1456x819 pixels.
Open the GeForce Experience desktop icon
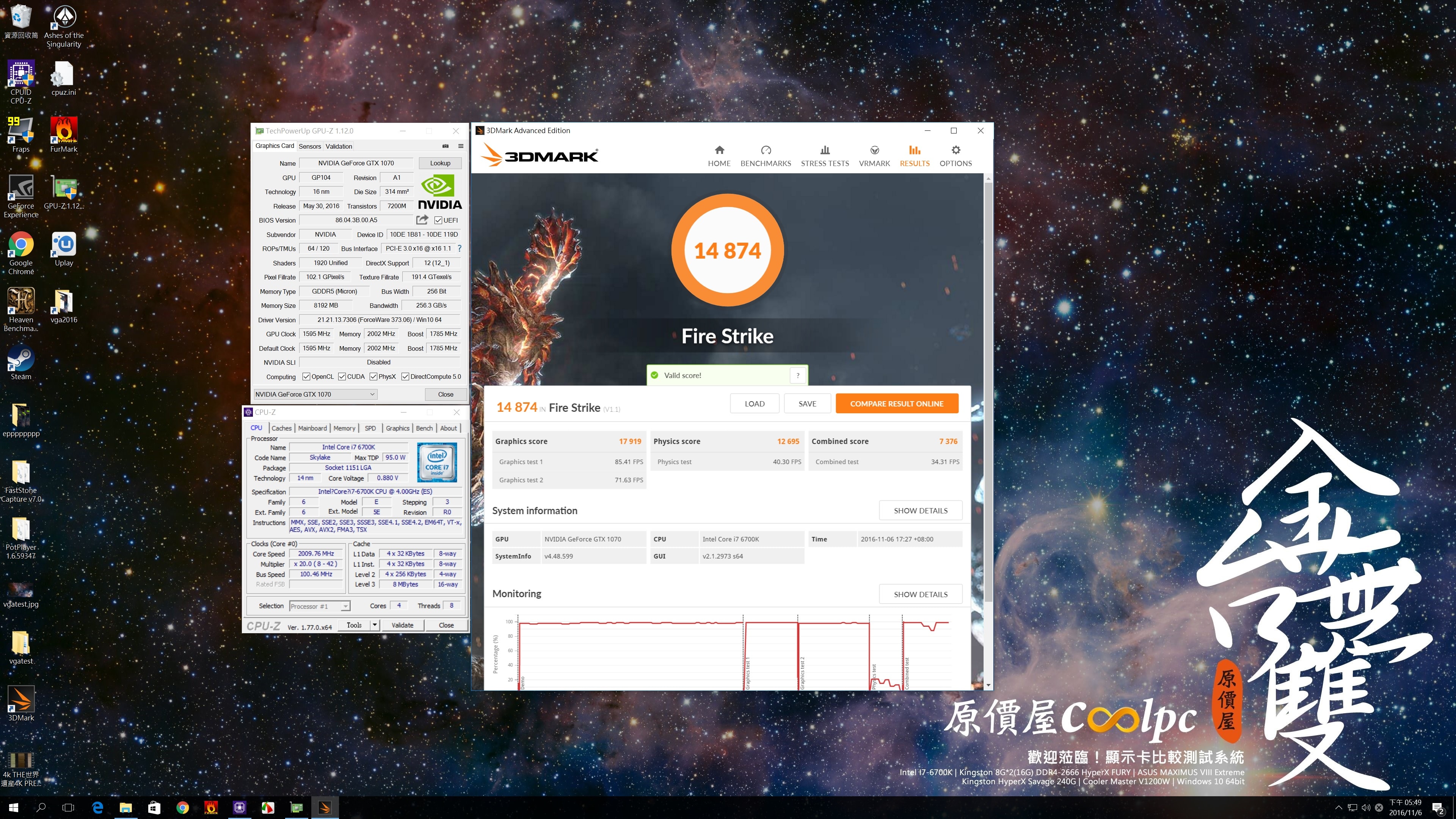[21, 196]
